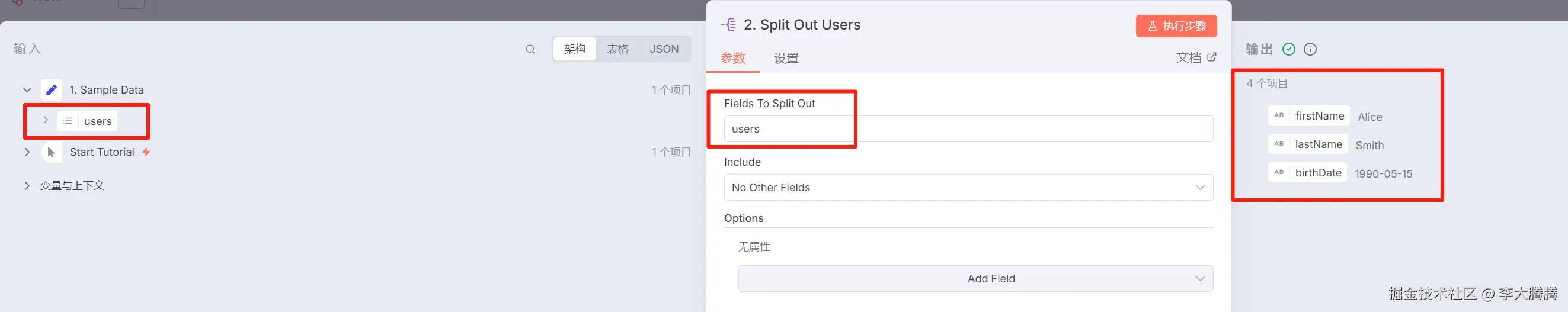Collapse the 1. Sample Data node
This screenshot has width=1568, height=312.
point(27,90)
